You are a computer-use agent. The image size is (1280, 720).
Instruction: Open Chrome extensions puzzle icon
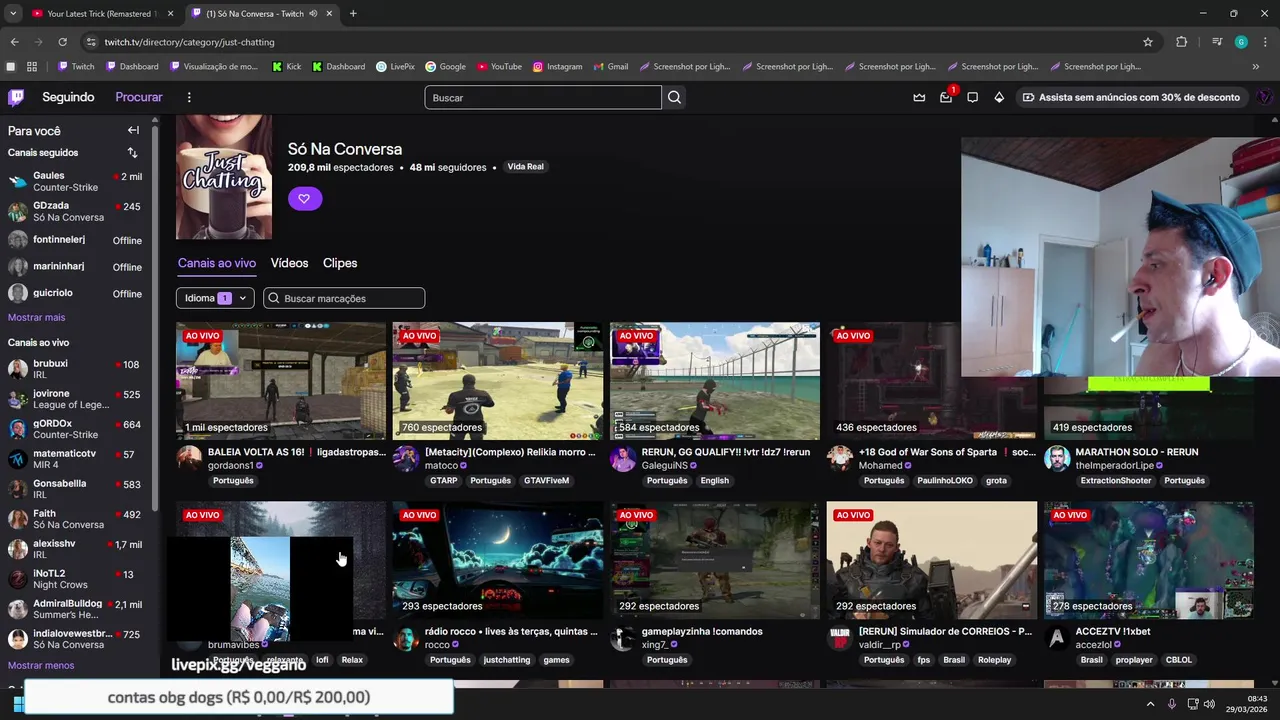1182,42
